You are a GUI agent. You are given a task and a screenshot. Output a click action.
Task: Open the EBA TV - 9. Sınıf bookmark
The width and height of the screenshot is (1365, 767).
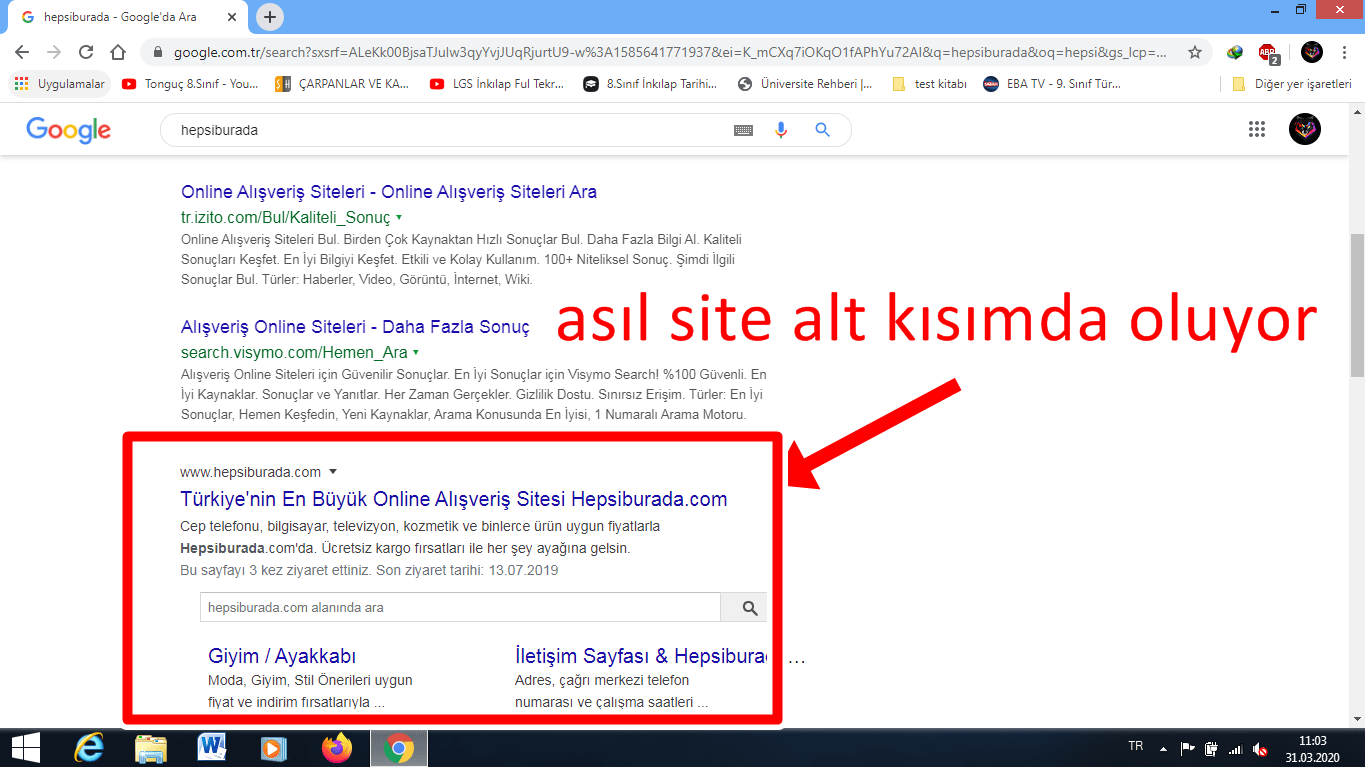tap(1053, 84)
